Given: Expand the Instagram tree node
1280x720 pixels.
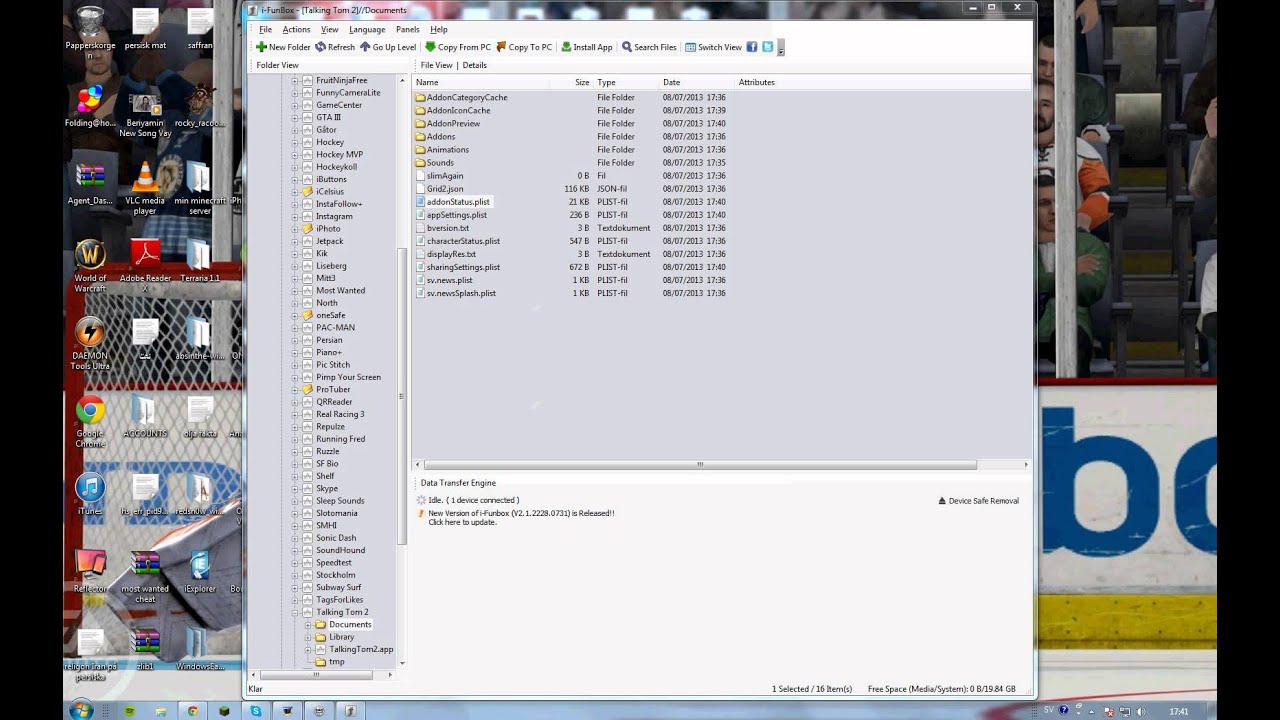Looking at the screenshot, I should [x=295, y=216].
